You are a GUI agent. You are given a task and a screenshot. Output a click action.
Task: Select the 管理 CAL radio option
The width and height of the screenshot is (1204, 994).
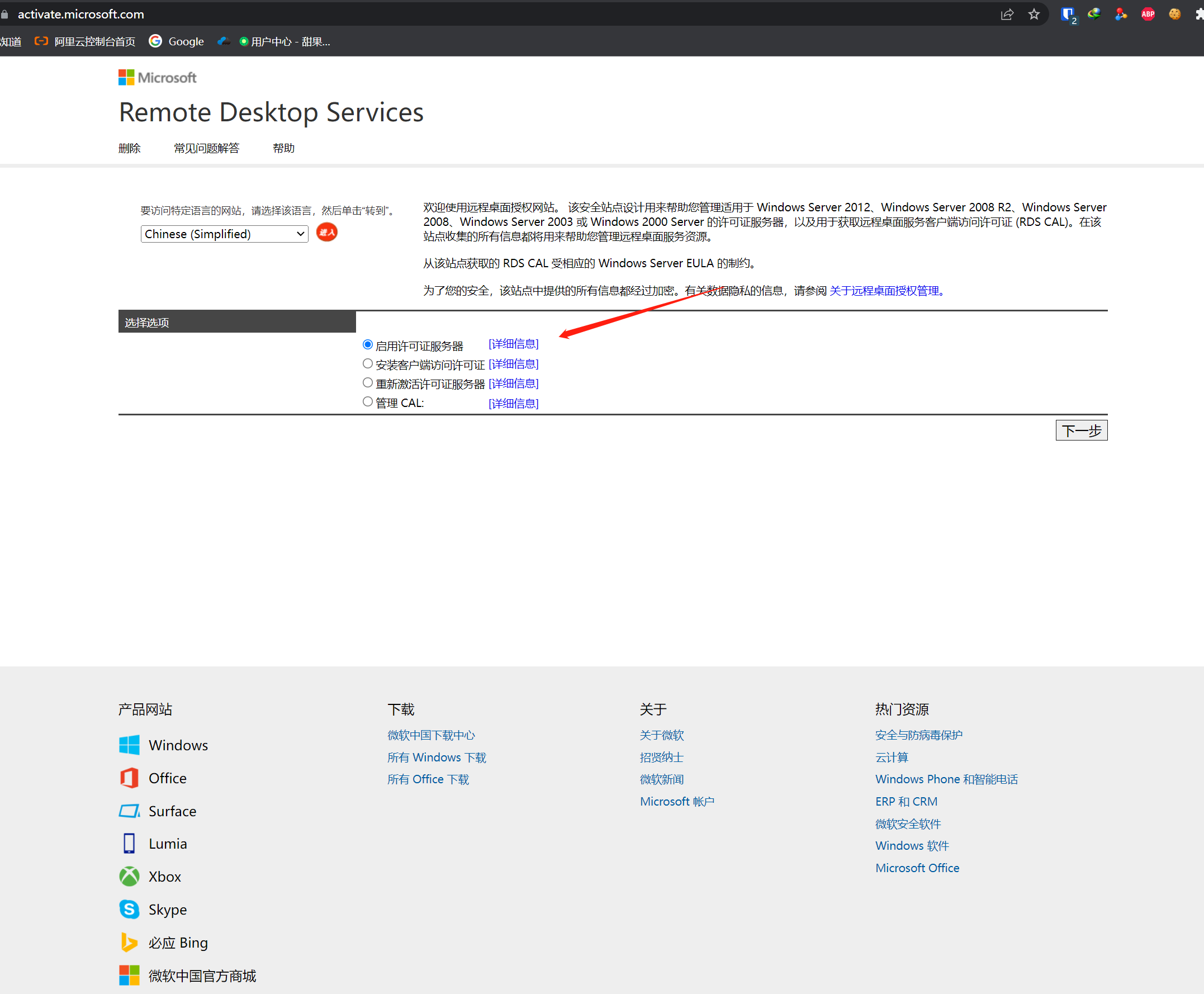coord(368,401)
